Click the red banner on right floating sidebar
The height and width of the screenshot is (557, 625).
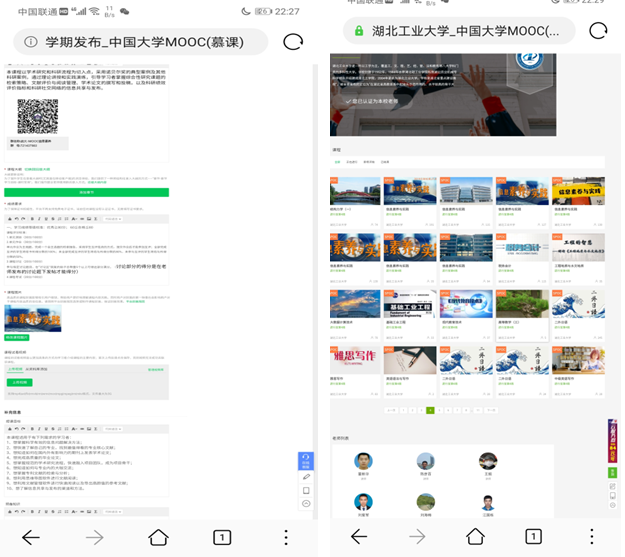(612, 441)
